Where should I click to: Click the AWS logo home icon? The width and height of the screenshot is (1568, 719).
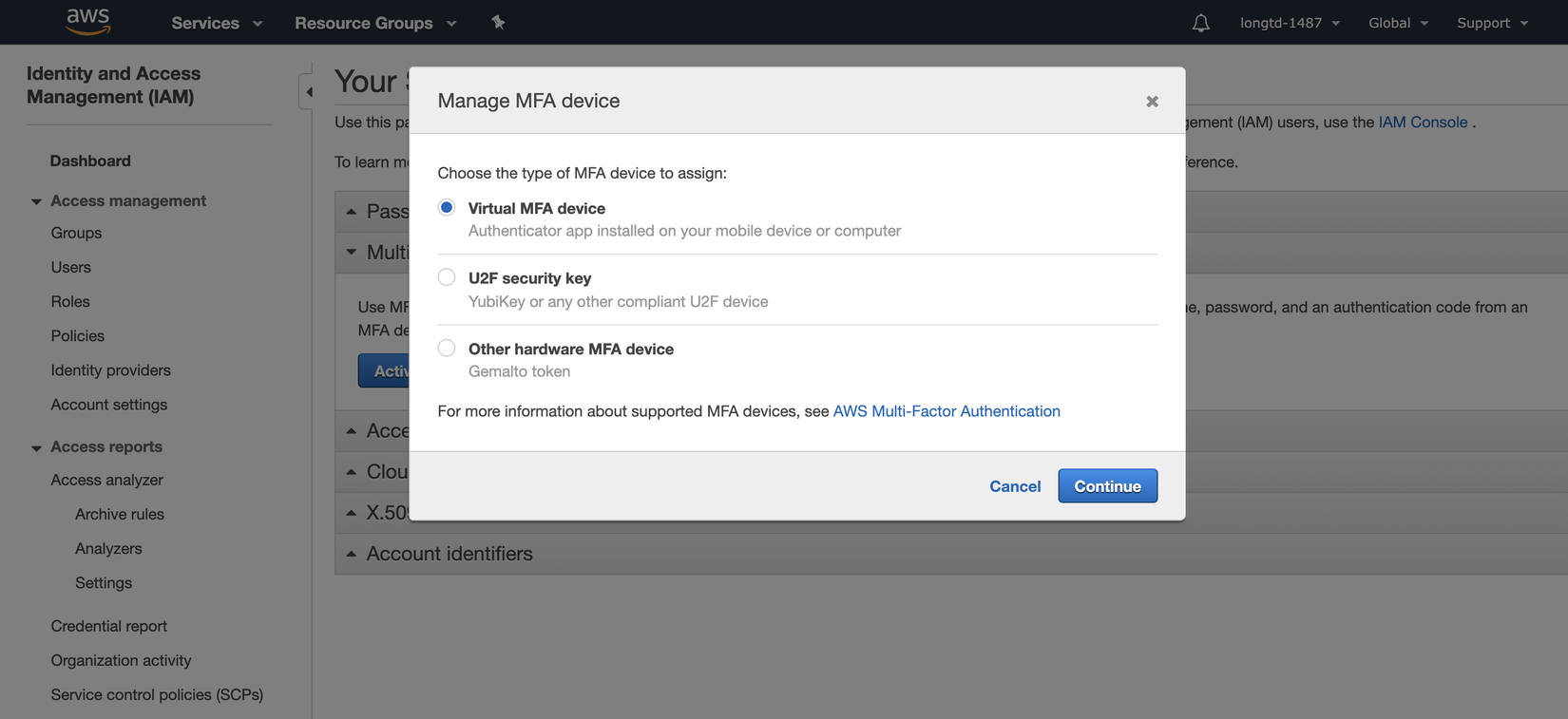pos(88,21)
